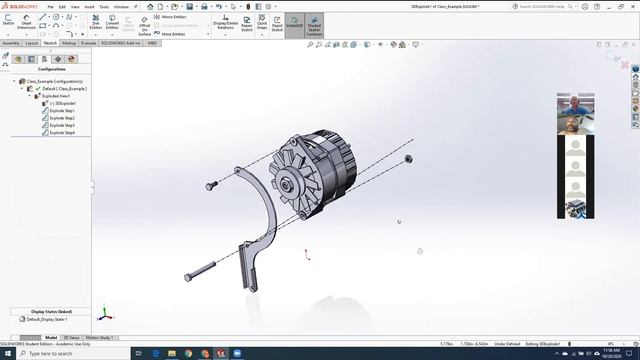
Task: Select the Circle sketch tool
Action: click(x=56, y=17)
